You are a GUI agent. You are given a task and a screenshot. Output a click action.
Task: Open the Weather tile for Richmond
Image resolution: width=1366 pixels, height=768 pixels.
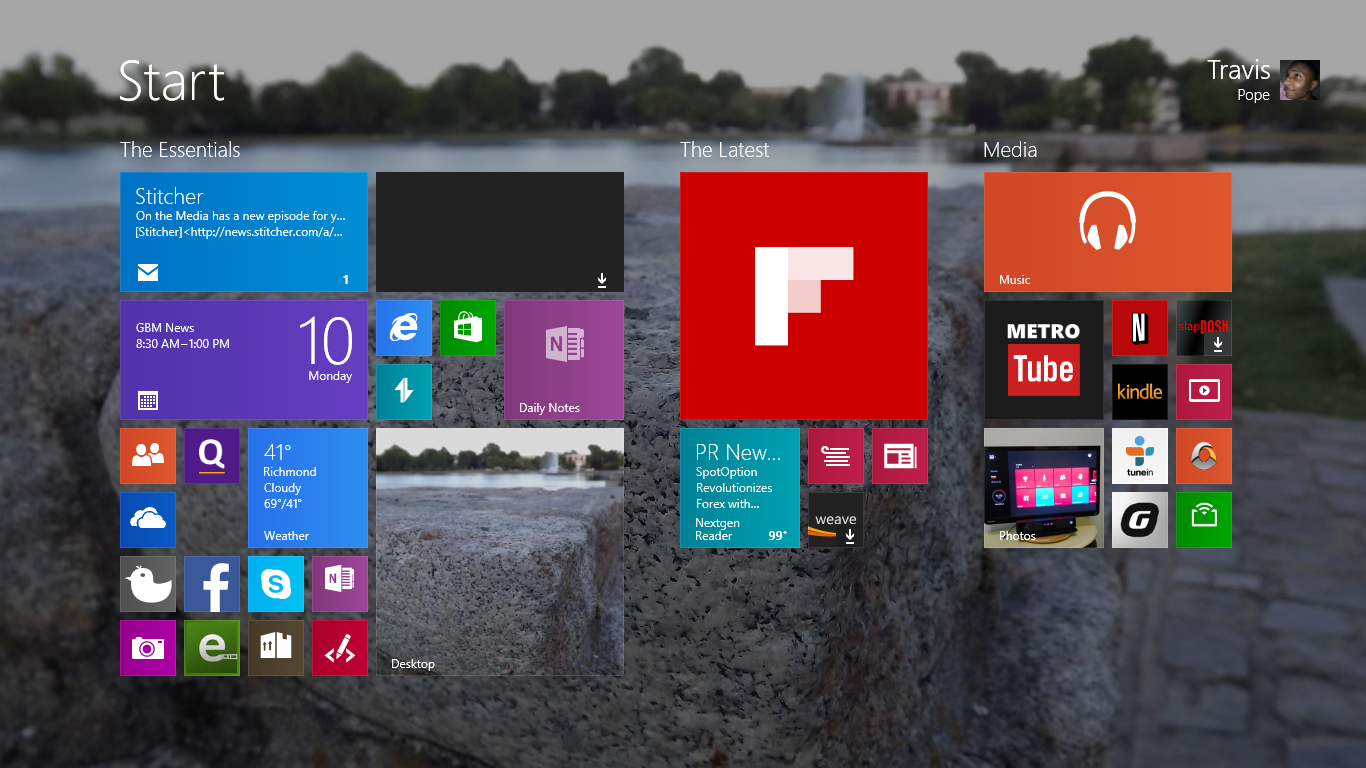tap(308, 488)
